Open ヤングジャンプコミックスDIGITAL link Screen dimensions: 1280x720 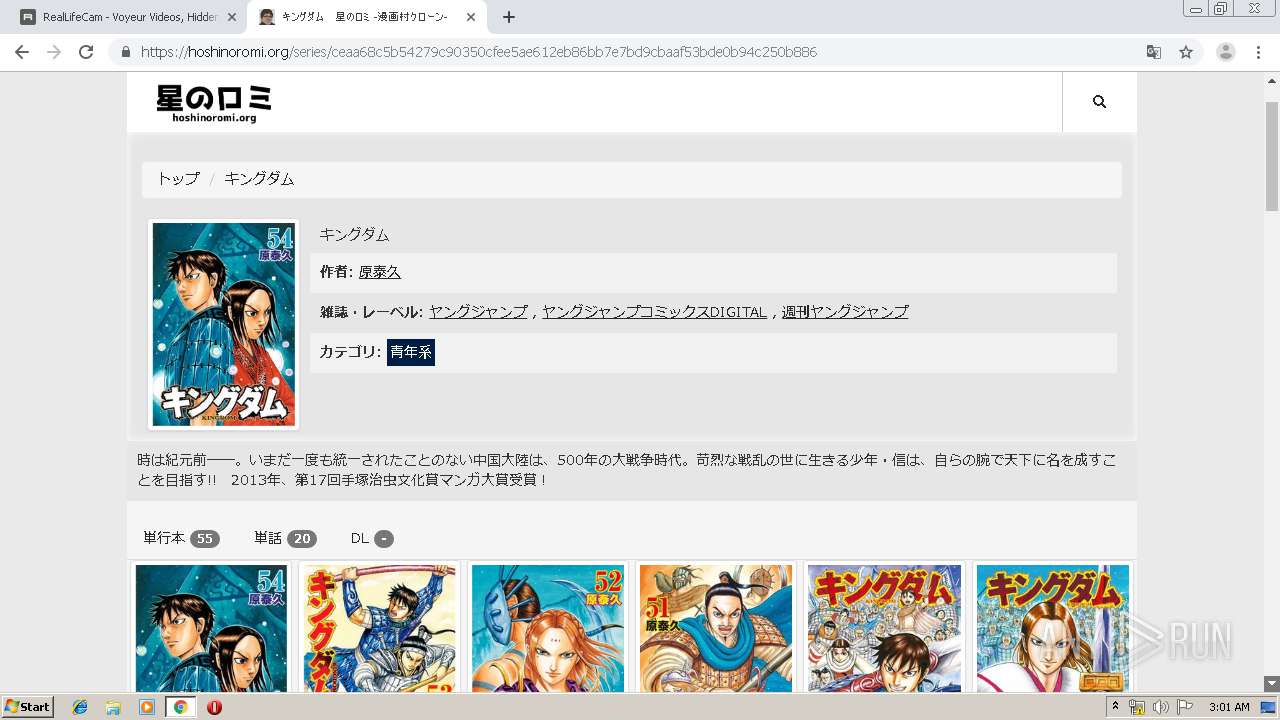654,312
